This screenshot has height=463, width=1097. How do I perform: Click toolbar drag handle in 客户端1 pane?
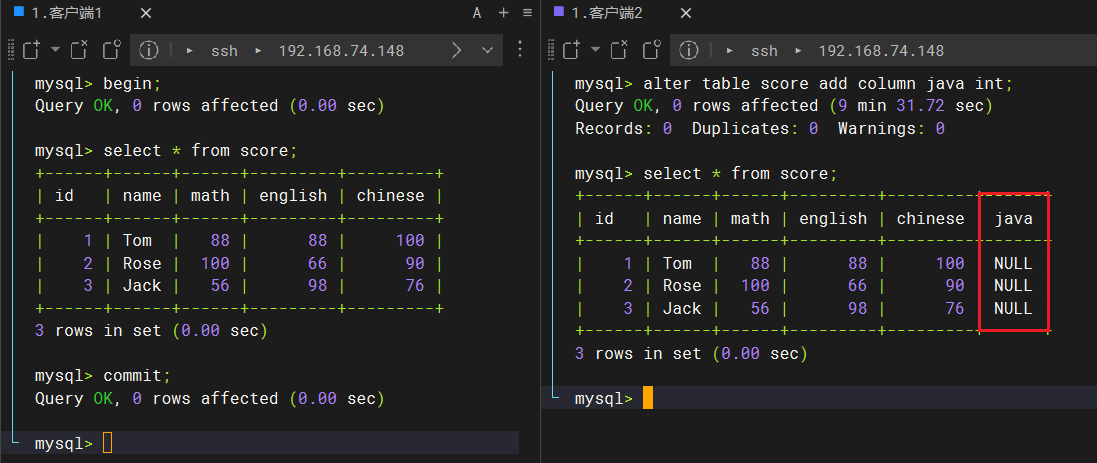coord(10,50)
